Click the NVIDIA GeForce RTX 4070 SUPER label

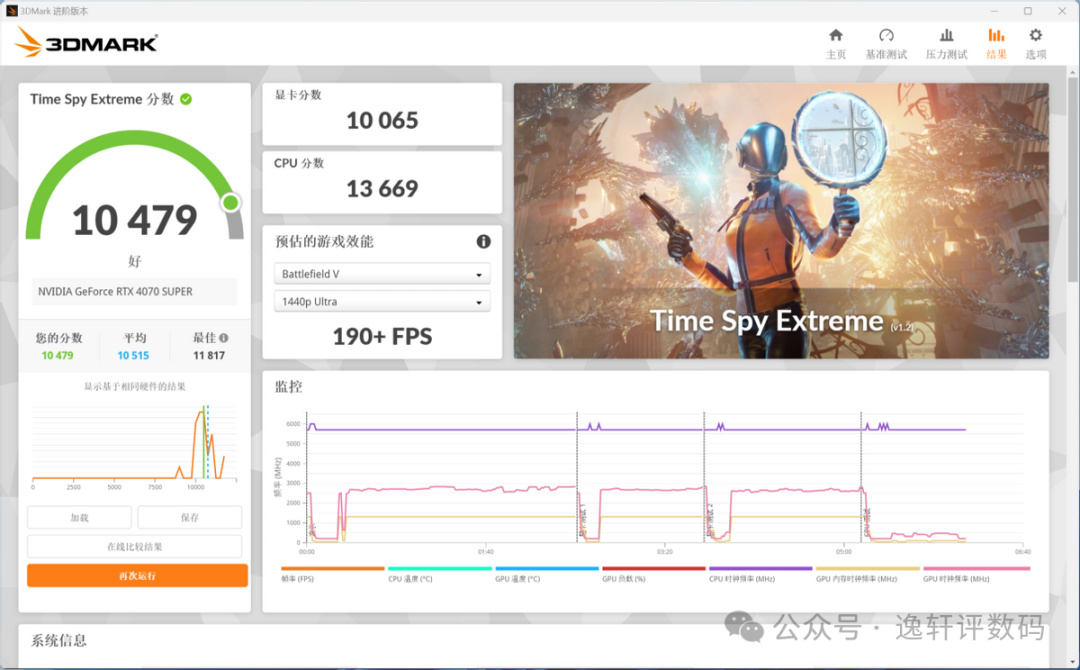[x=115, y=292]
